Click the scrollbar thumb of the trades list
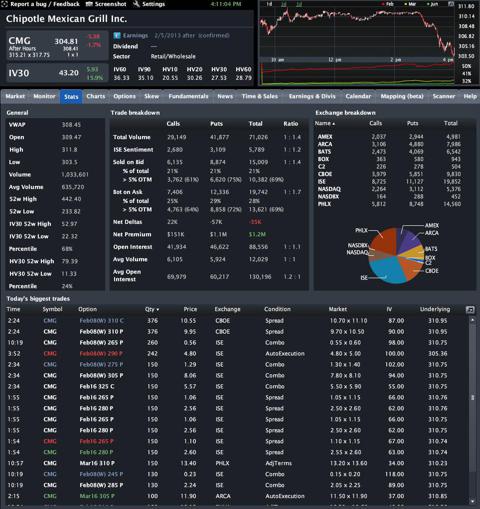This screenshot has height=509, width=480. coord(472,397)
